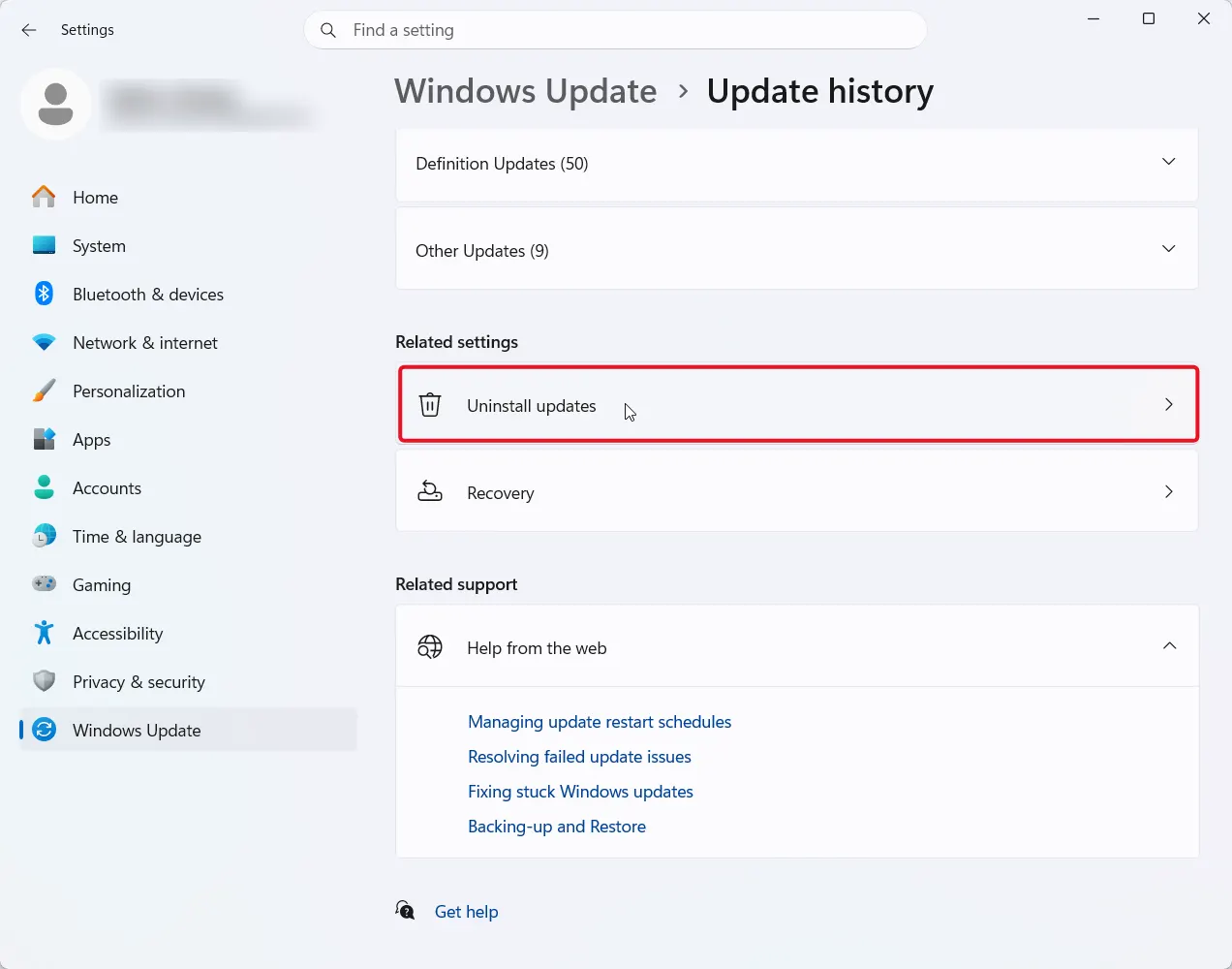Click the System monitor icon

(x=44, y=245)
